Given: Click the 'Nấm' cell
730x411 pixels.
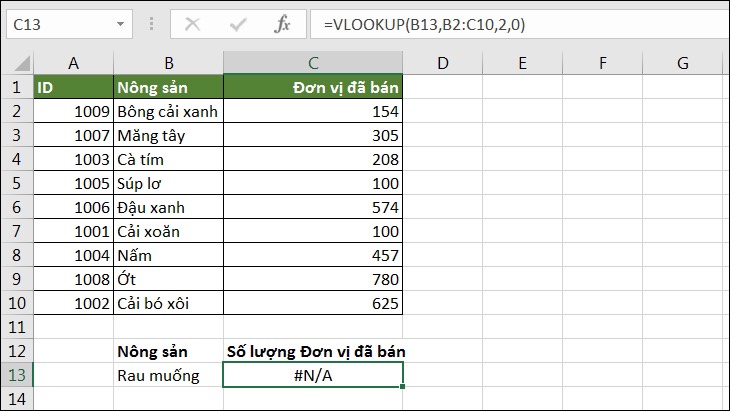Looking at the screenshot, I should (169, 255).
